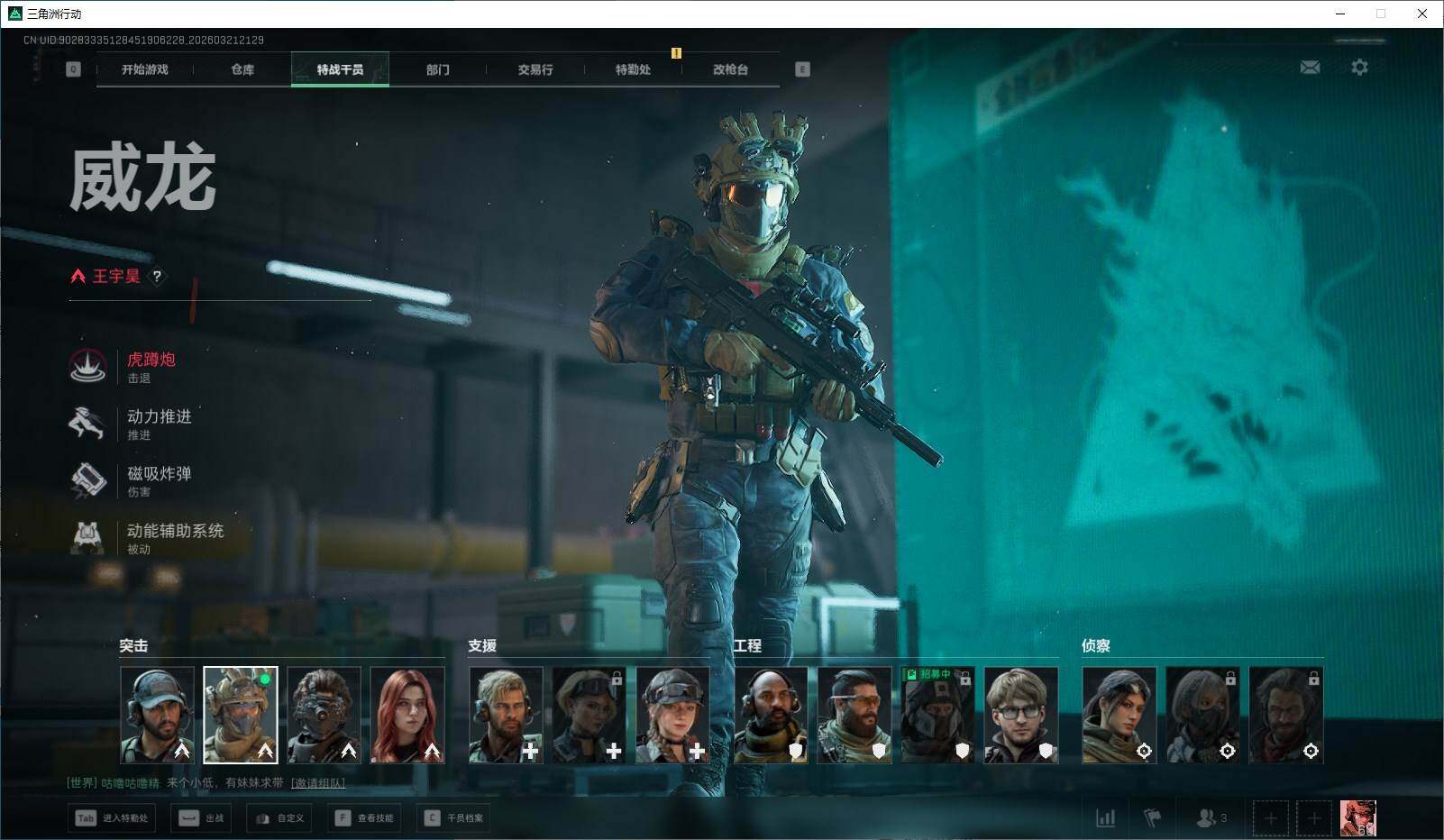Select the bearded locked 侦察 operator
The height and width of the screenshot is (840, 1444).
click(1286, 716)
